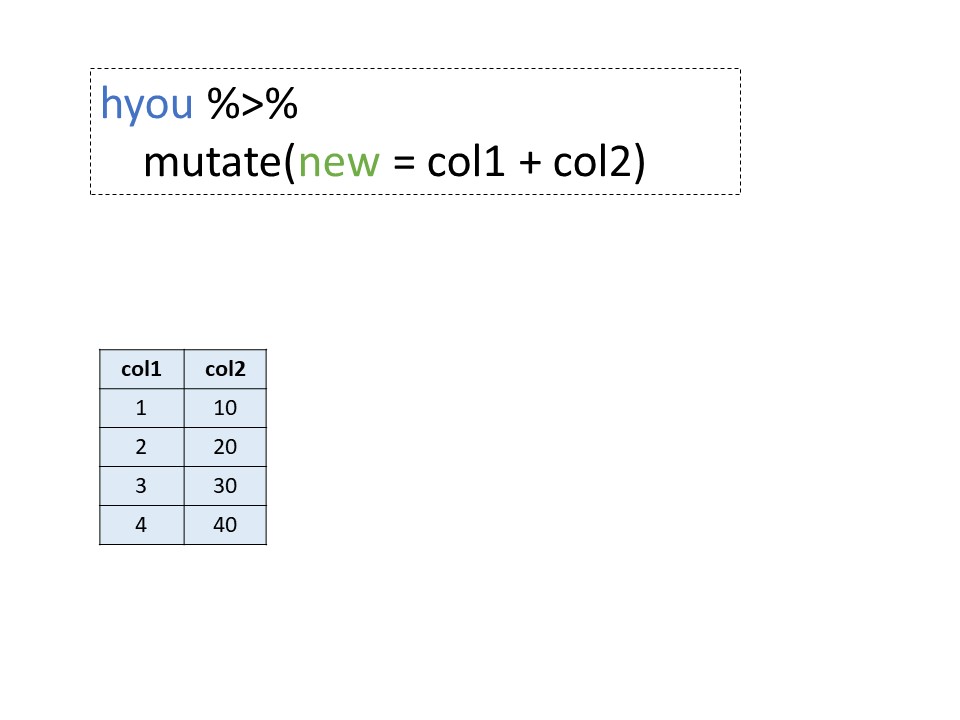
Task: Click the closing parenthesis of mutate
Action: coord(640,162)
